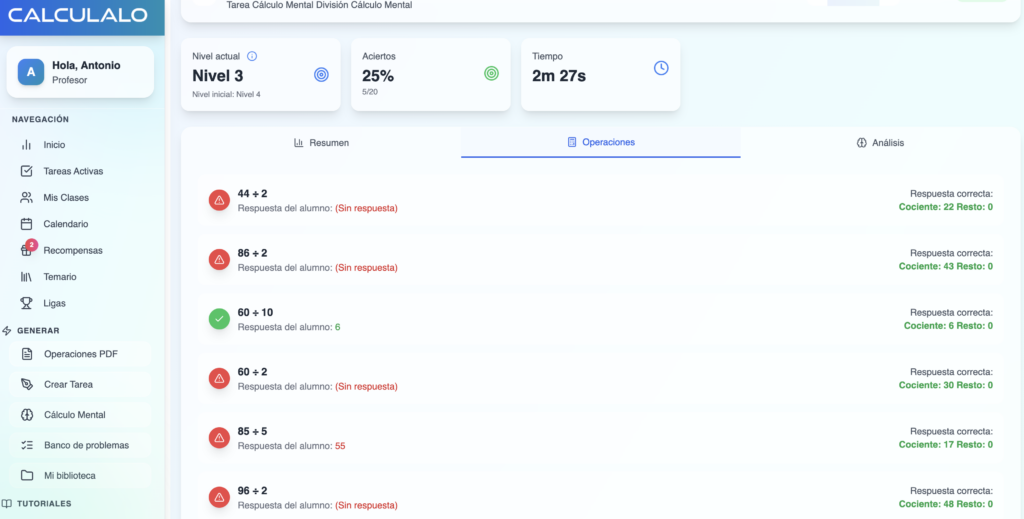The height and width of the screenshot is (519, 1024).
Task: Select the Operaciones tab
Action: pos(601,142)
